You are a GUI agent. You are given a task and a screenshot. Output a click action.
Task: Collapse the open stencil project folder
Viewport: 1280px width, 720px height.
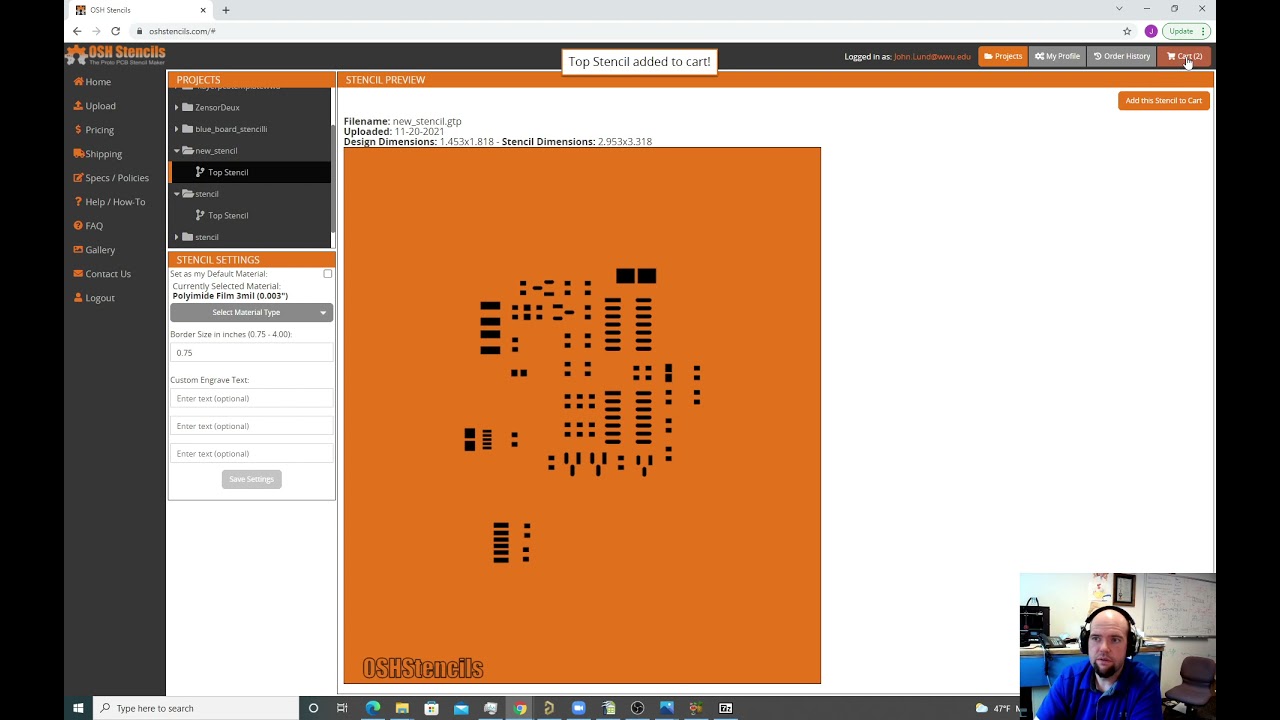[177, 194]
